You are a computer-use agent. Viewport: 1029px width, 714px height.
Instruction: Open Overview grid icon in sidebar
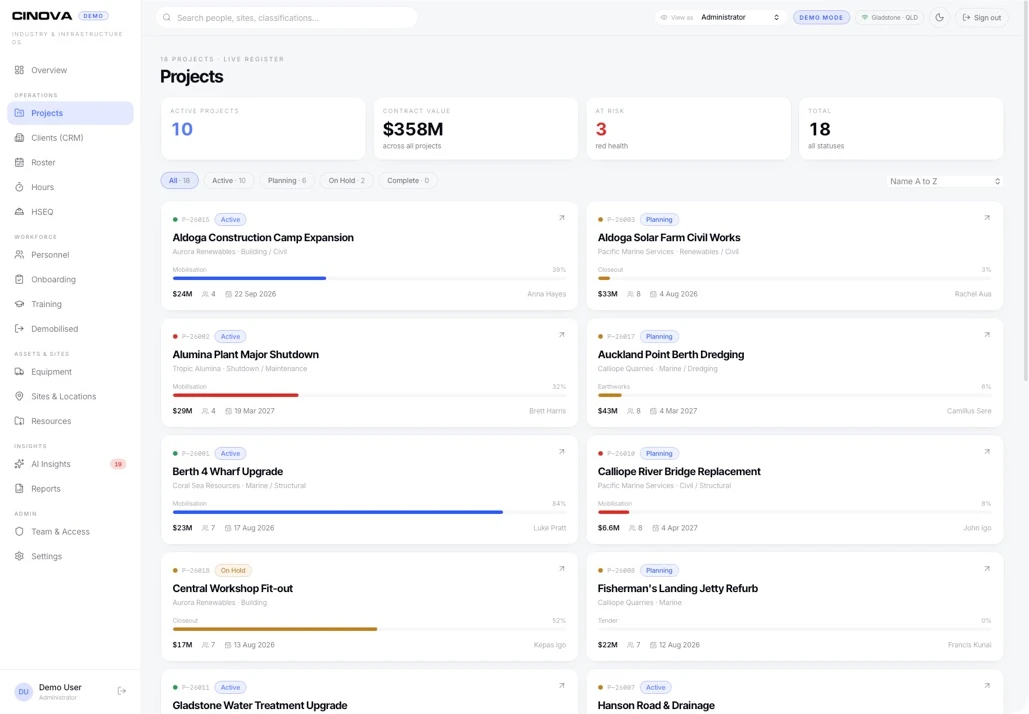tap(19, 70)
